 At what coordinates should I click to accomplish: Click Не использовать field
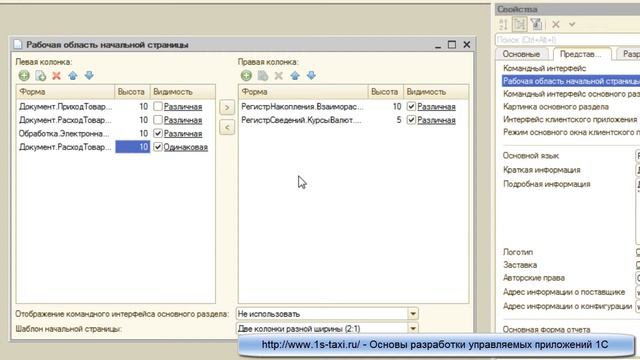322,314
